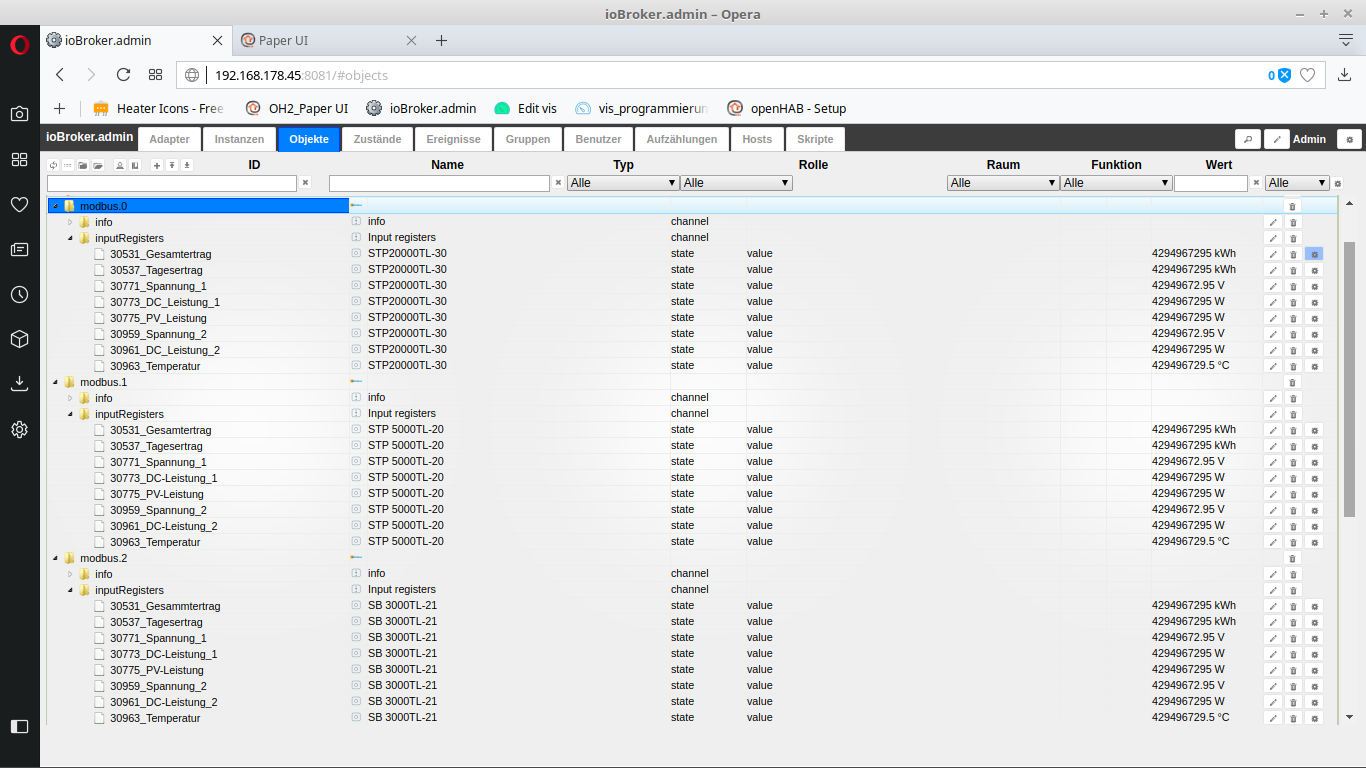The width and height of the screenshot is (1366, 768).
Task: Add a new object with plus icon
Action: [157, 165]
